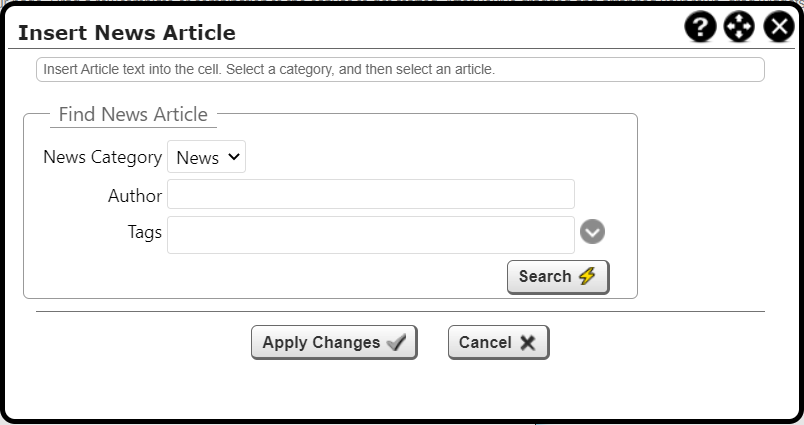
Task: Click the move dialog arrows icon
Action: pyautogui.click(x=739, y=27)
